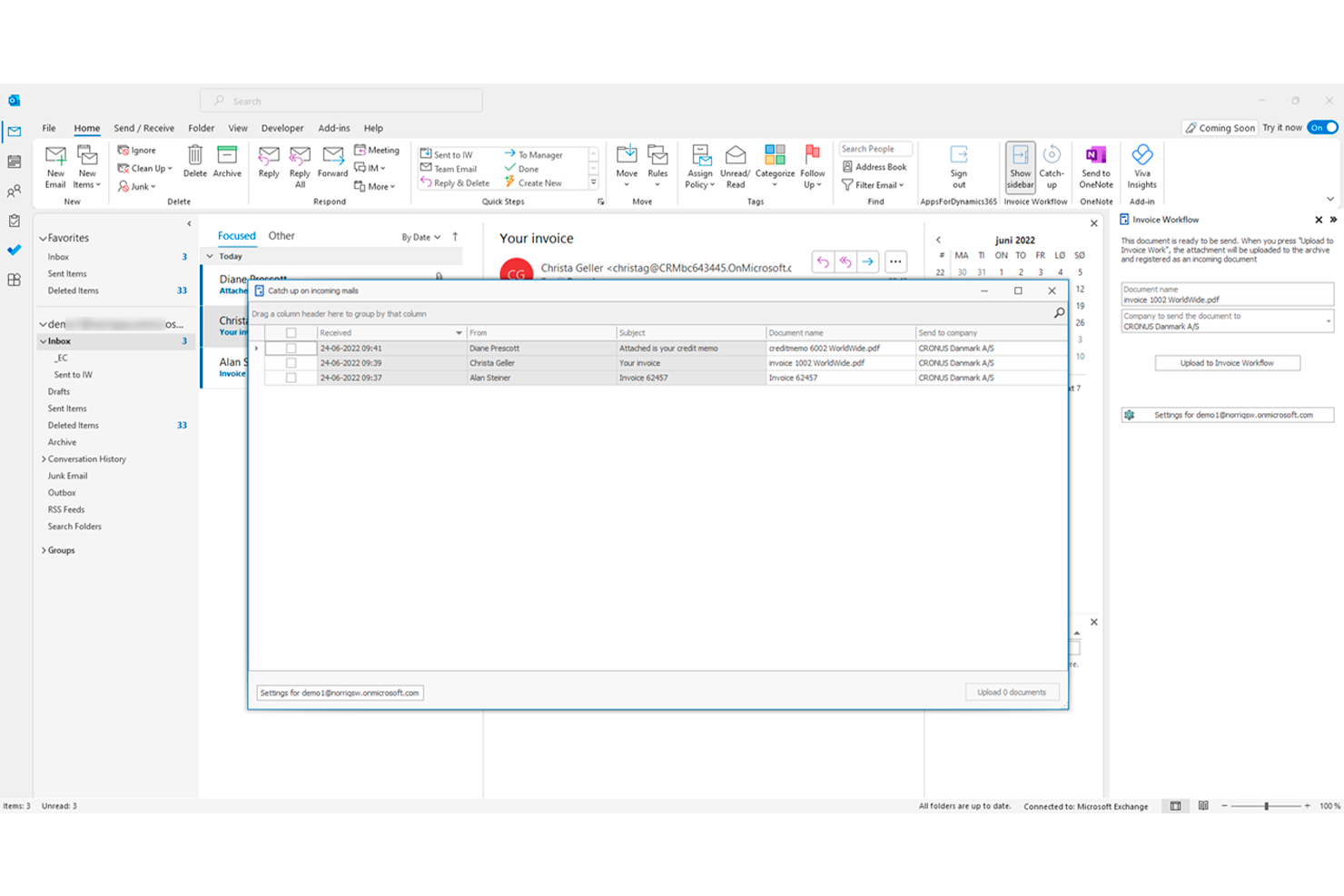Image resolution: width=1344 pixels, height=896 pixels.
Task: Adjust the zoom slider in the status bar
Action: (x=1268, y=805)
